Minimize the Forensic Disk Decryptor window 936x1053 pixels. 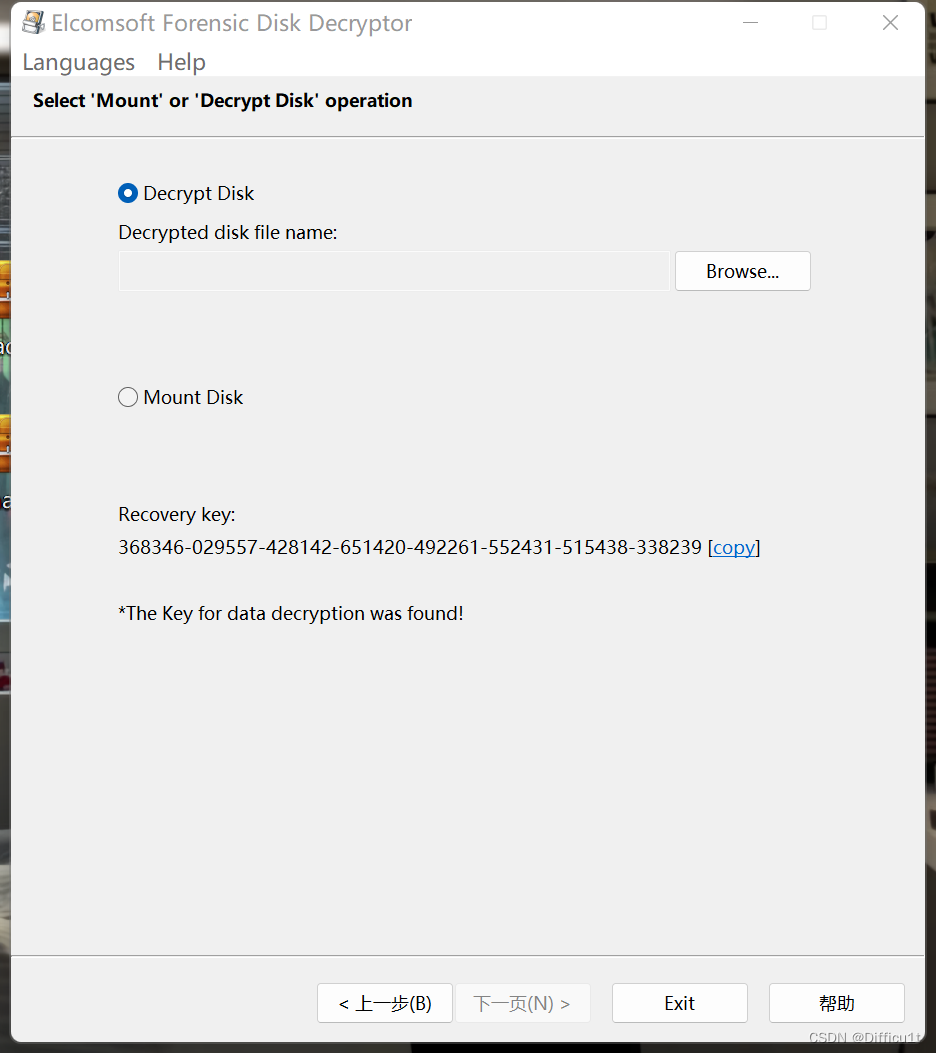pyautogui.click(x=751, y=23)
